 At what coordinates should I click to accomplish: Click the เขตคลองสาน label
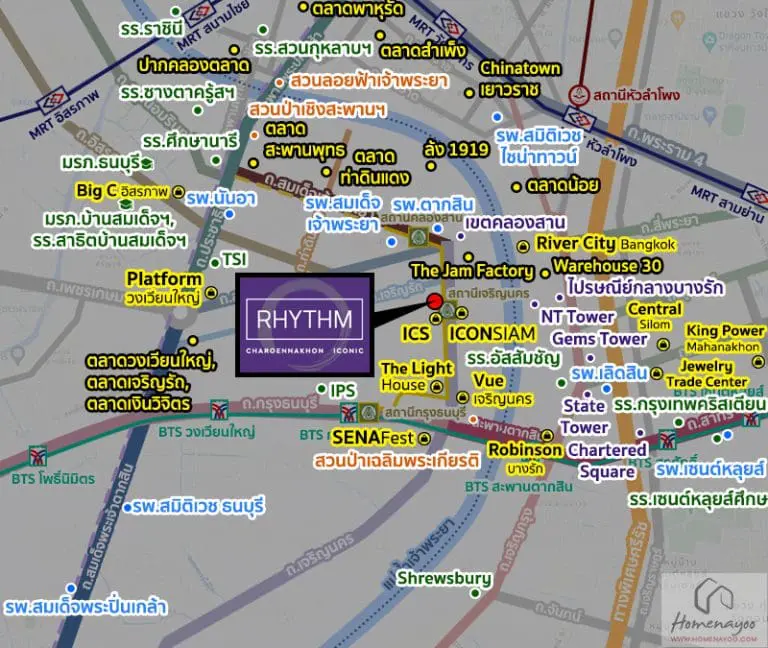pos(514,223)
